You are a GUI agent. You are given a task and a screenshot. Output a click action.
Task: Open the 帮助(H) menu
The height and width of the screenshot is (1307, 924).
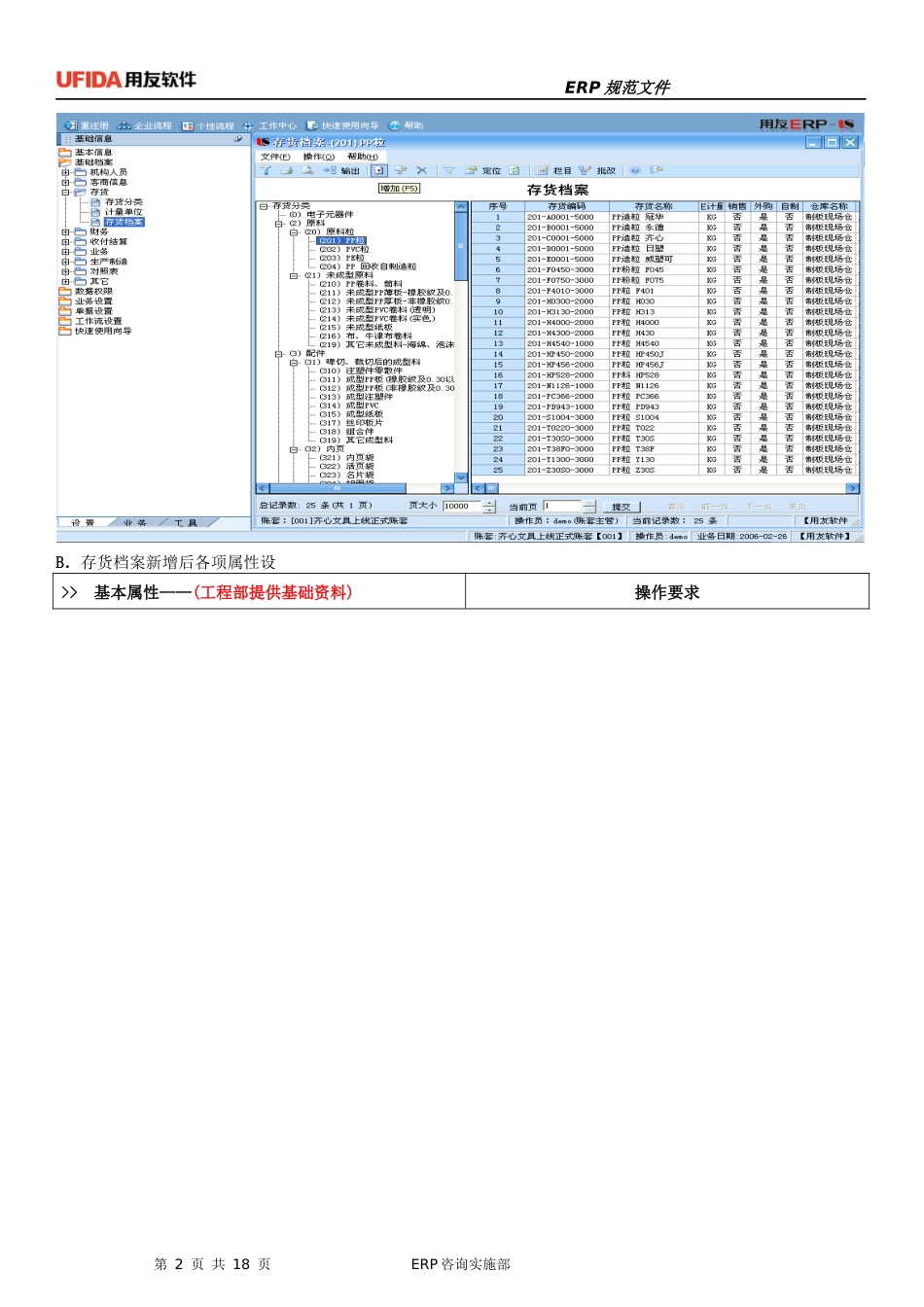tap(363, 157)
